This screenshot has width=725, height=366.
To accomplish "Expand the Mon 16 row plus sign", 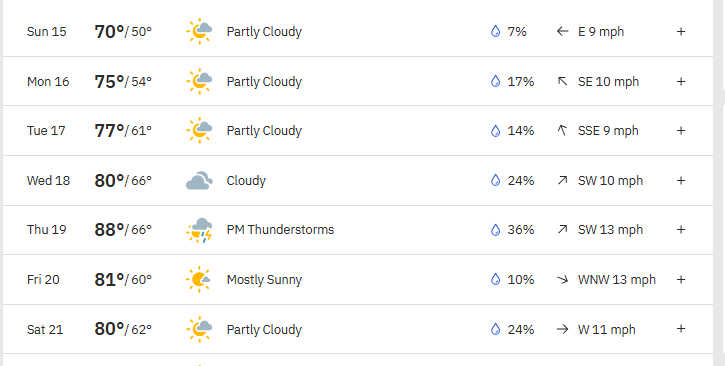I will coord(681,81).
